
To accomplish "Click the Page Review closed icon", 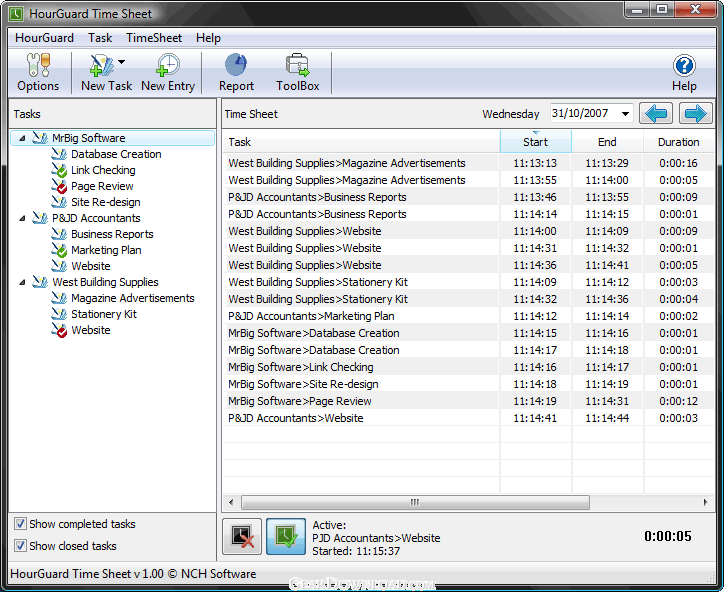I will point(59,186).
